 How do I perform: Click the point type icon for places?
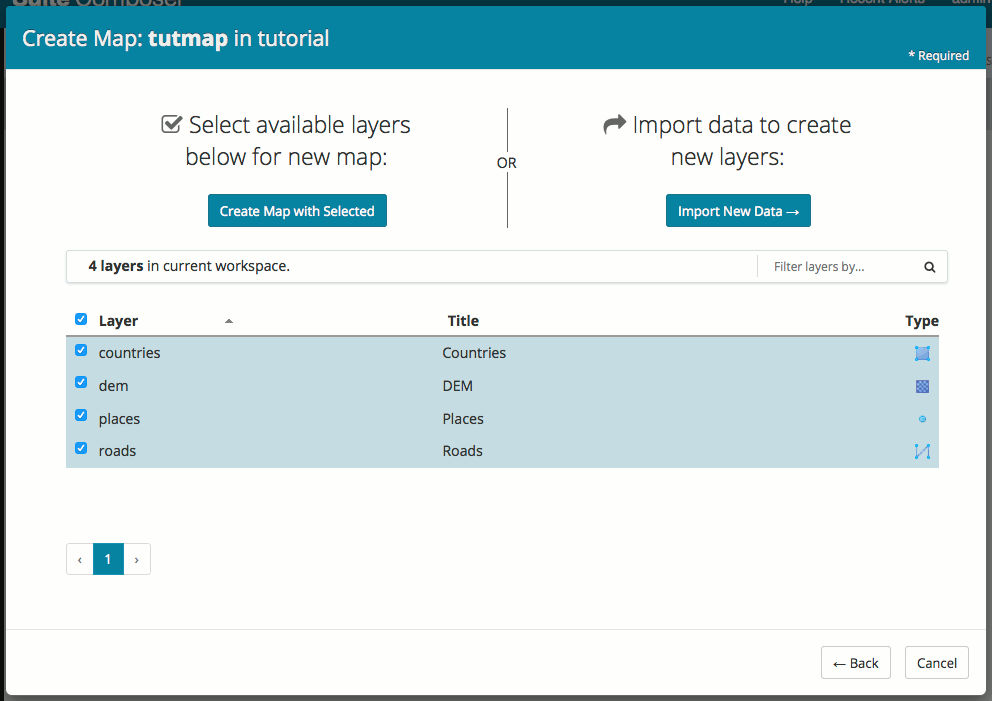click(x=922, y=419)
